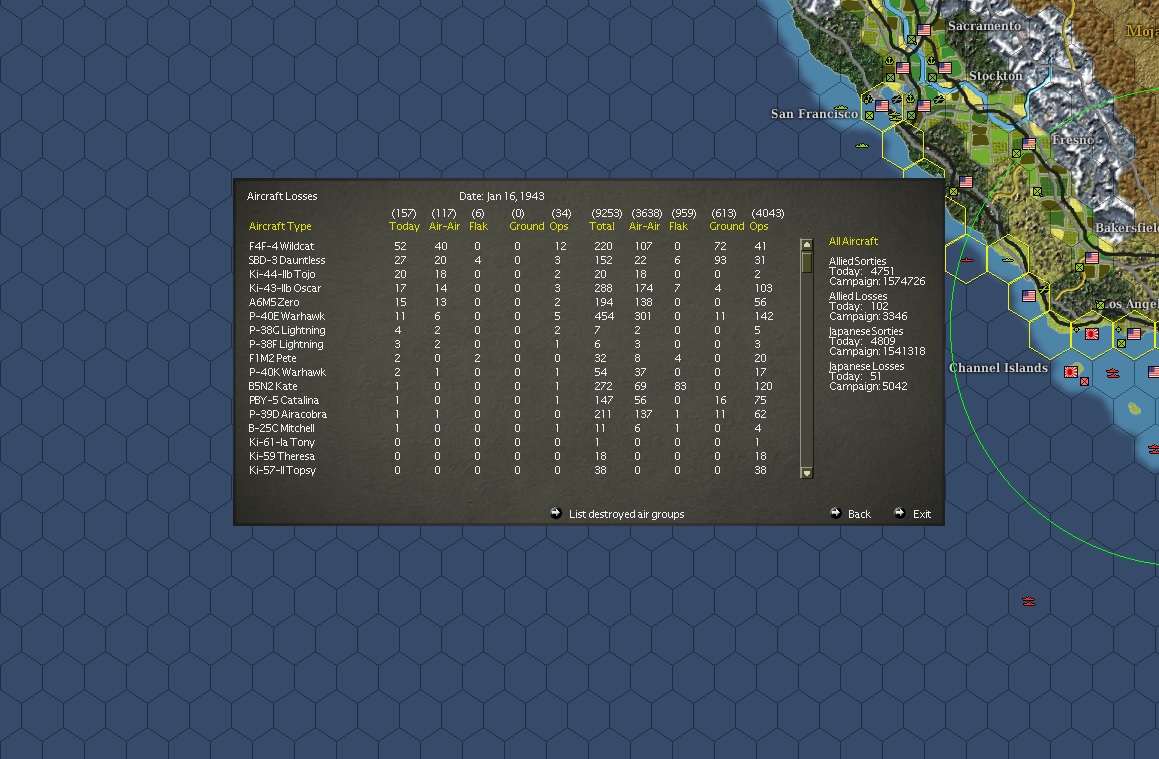
Task: Select the Ki-61-Ia Tony row
Action: click(x=510, y=443)
